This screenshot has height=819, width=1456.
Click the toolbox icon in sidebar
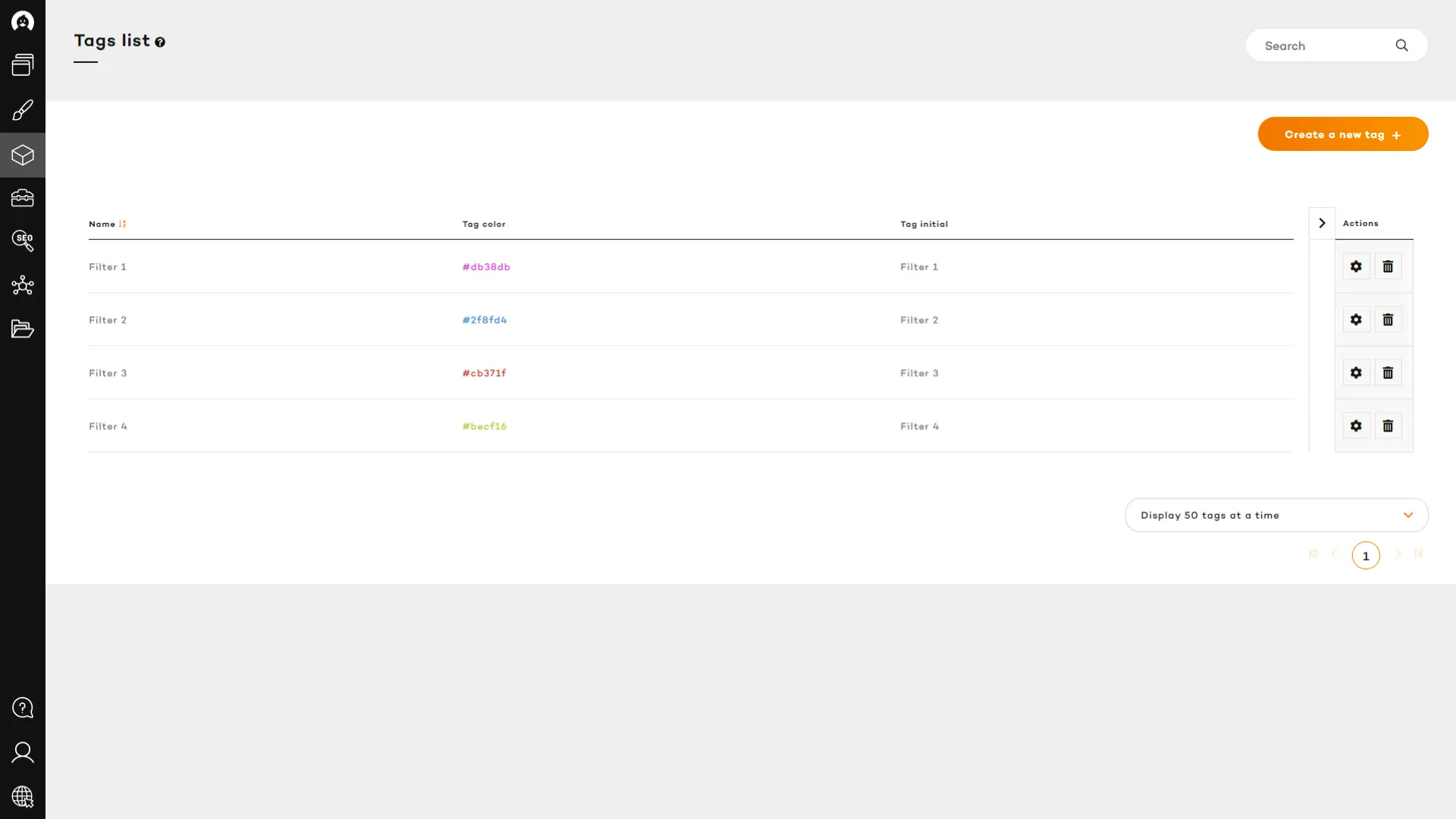23,198
